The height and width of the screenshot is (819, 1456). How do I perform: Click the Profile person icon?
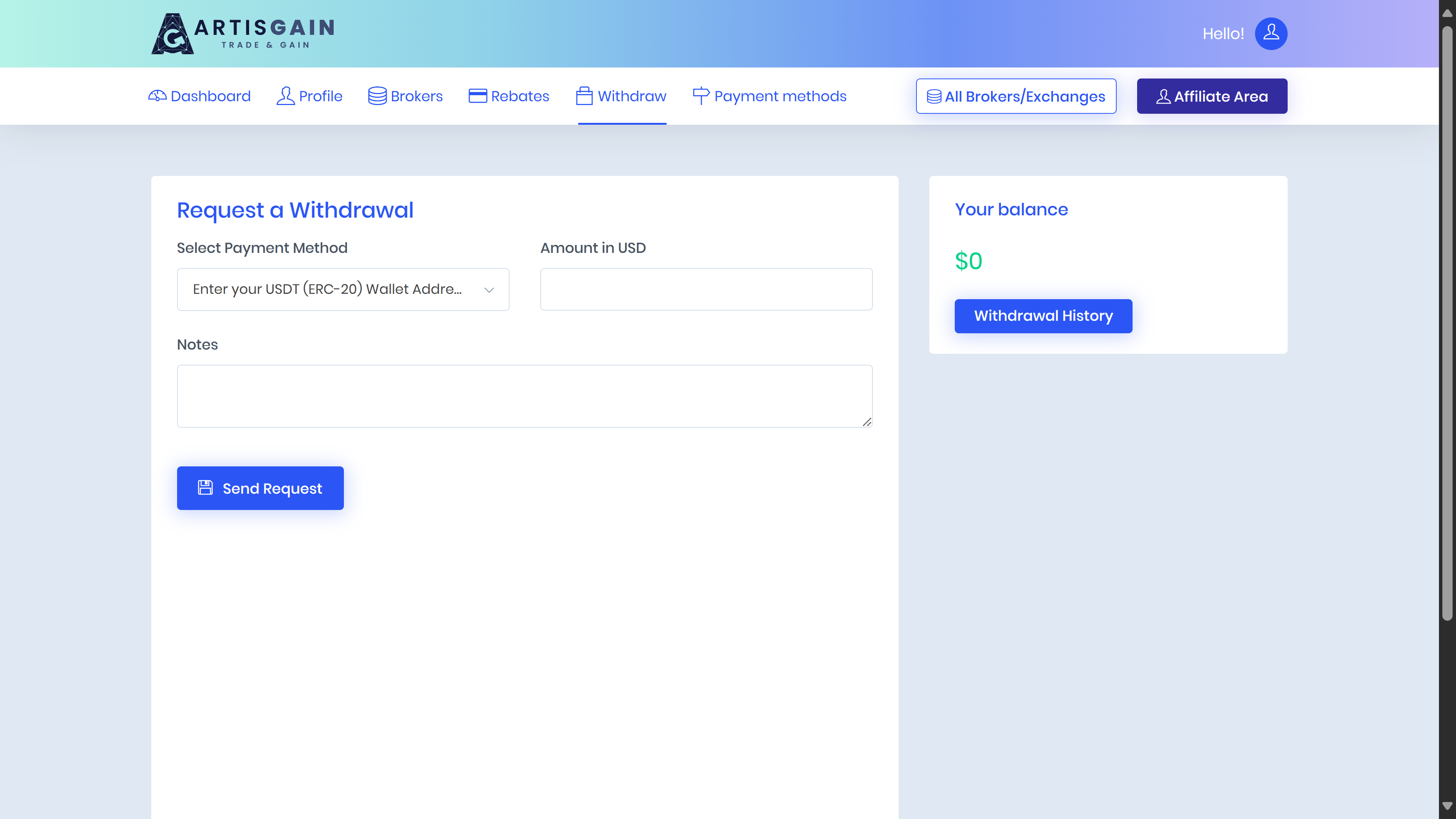(x=286, y=96)
